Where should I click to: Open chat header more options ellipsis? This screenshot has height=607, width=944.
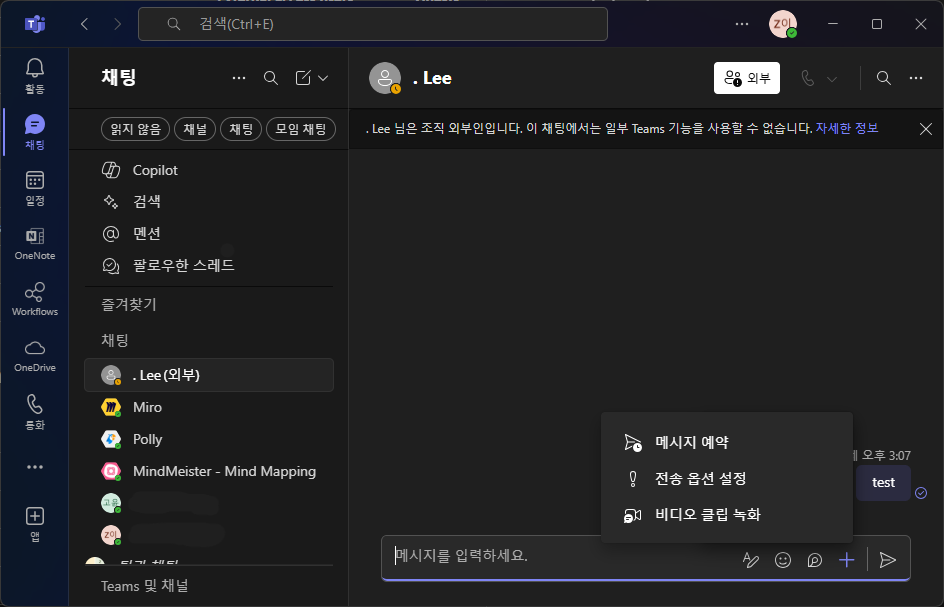click(916, 78)
